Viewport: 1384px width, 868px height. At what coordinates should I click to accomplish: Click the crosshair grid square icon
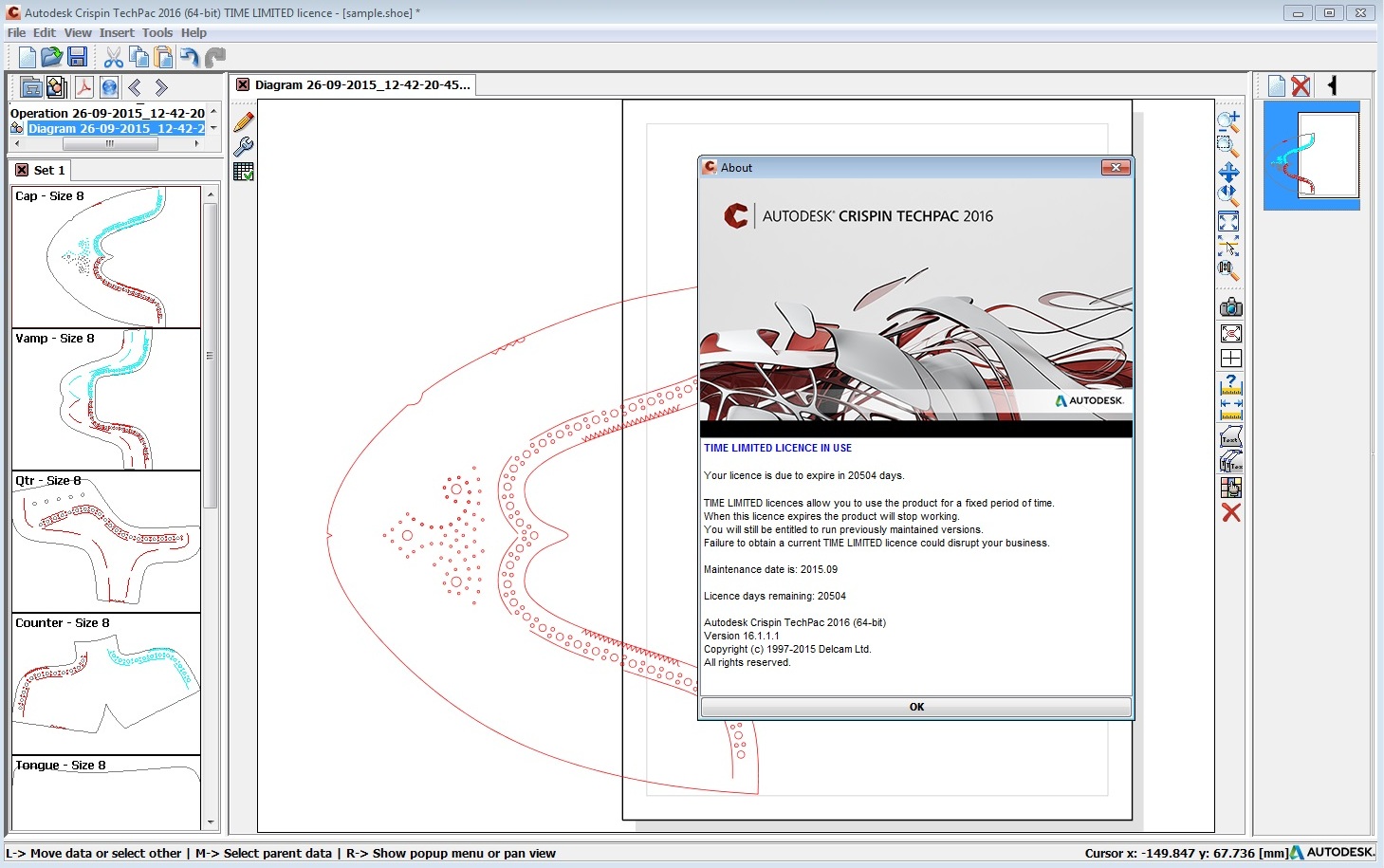tap(1230, 358)
